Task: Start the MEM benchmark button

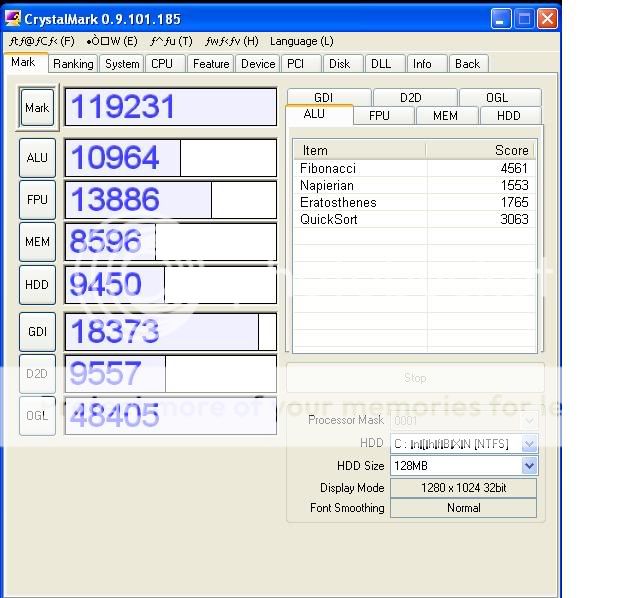Action: (37, 241)
